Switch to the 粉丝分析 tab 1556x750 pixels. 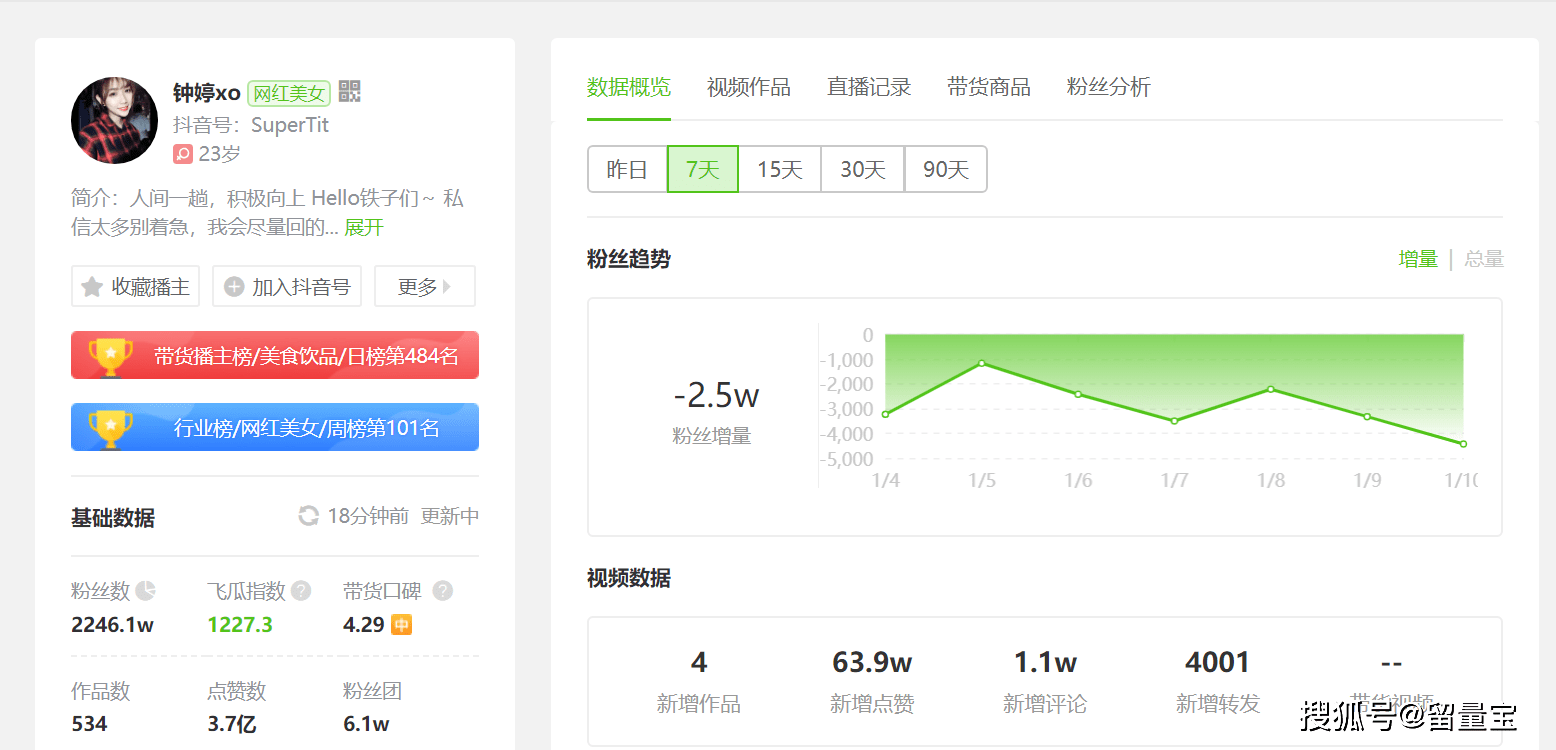[x=1108, y=87]
